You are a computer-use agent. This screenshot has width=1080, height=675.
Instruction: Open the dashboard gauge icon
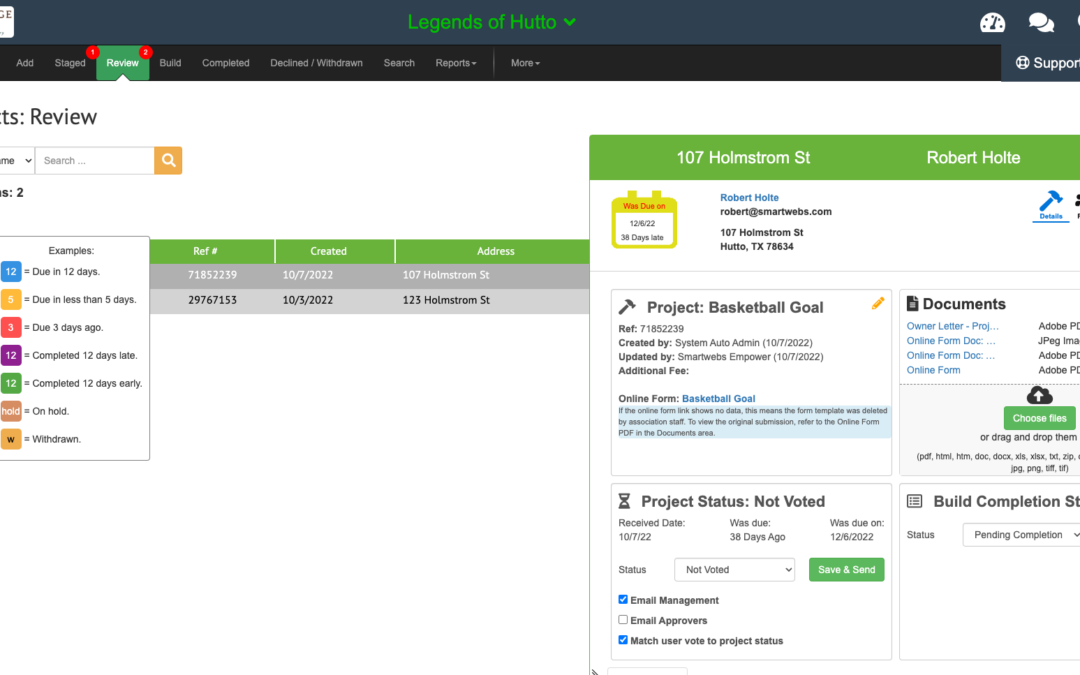pos(992,22)
